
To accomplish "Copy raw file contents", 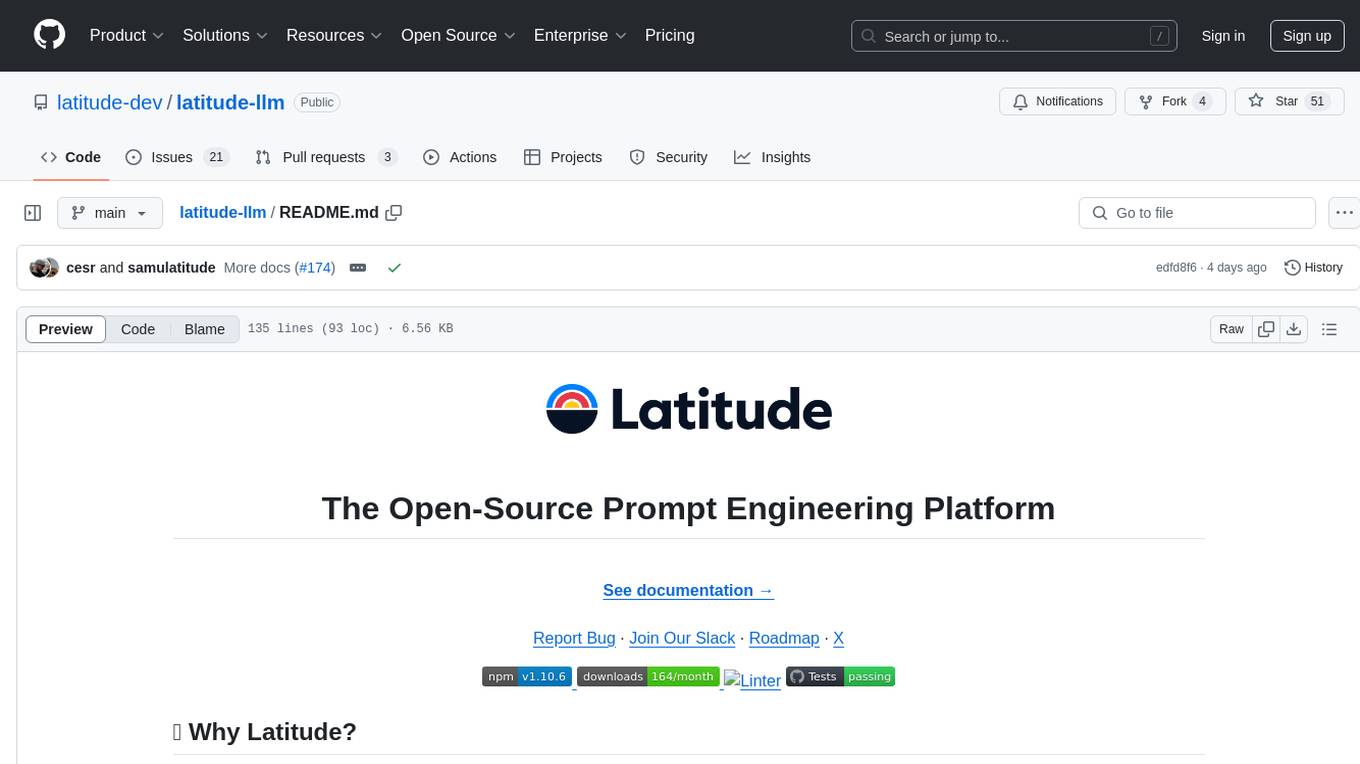I will (x=1267, y=329).
